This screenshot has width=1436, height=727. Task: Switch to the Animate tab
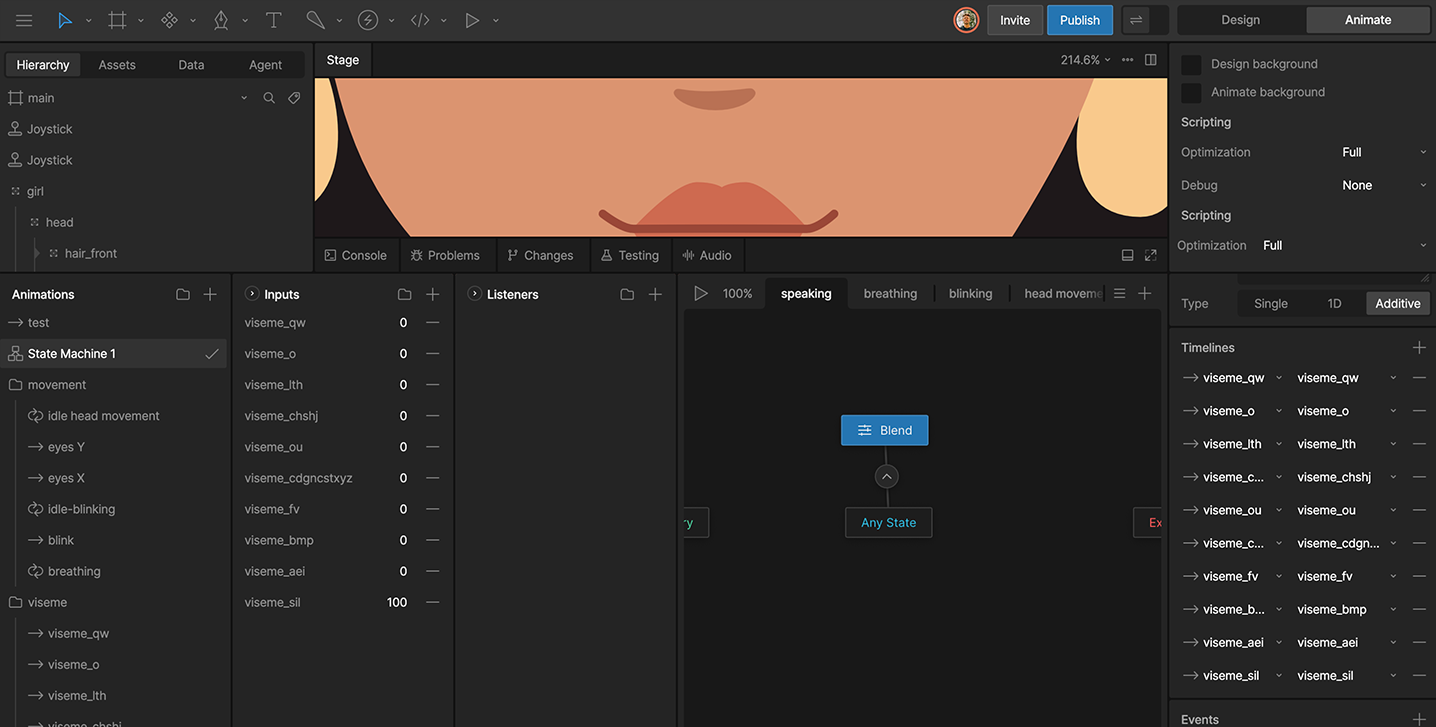(x=1367, y=19)
